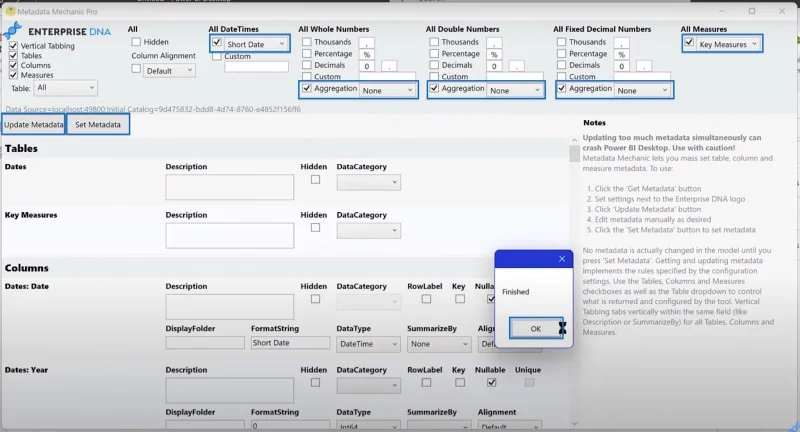This screenshot has width=800, height=432.
Task: Enable the Custom checkbox under All DateTimes
Action: (x=217, y=56)
